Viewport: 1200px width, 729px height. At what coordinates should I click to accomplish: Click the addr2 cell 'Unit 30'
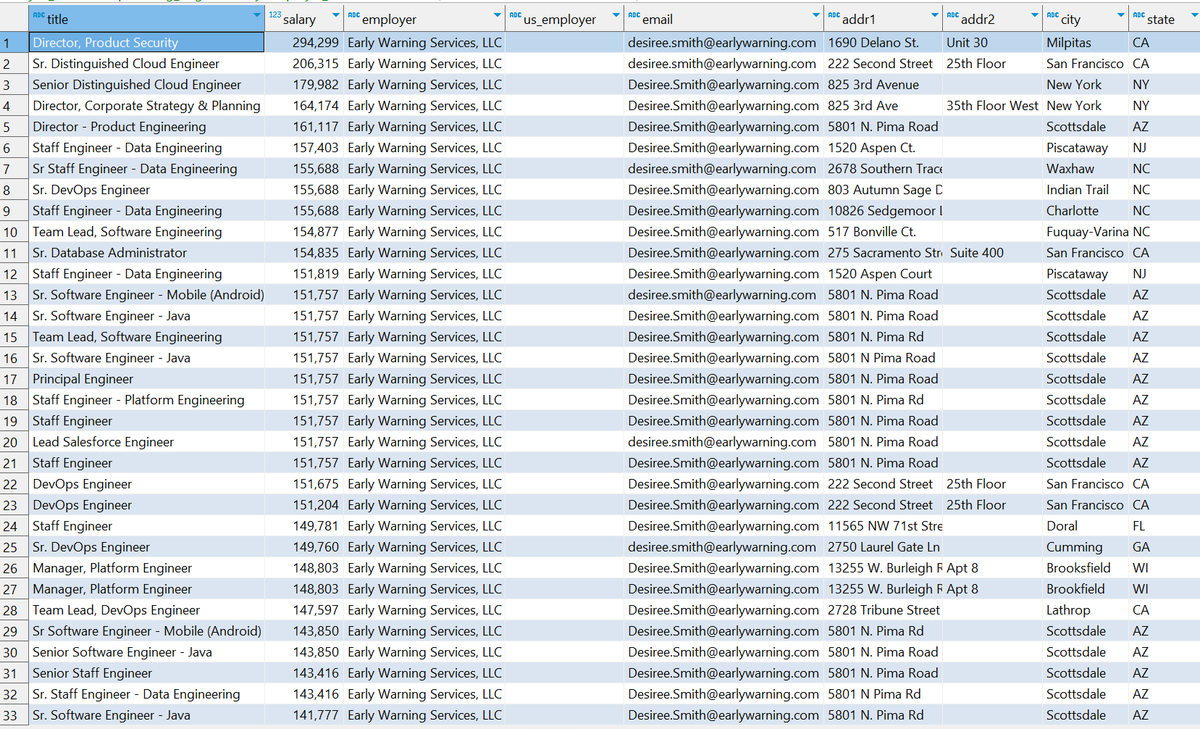pyautogui.click(x=992, y=43)
